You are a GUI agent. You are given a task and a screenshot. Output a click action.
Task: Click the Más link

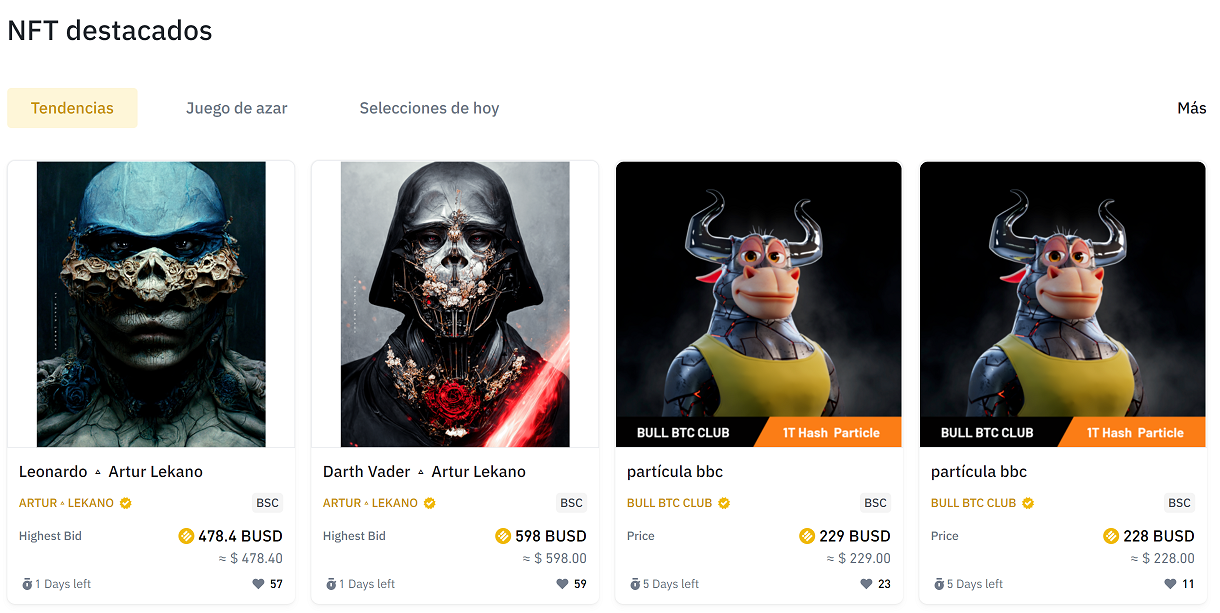(x=1191, y=108)
